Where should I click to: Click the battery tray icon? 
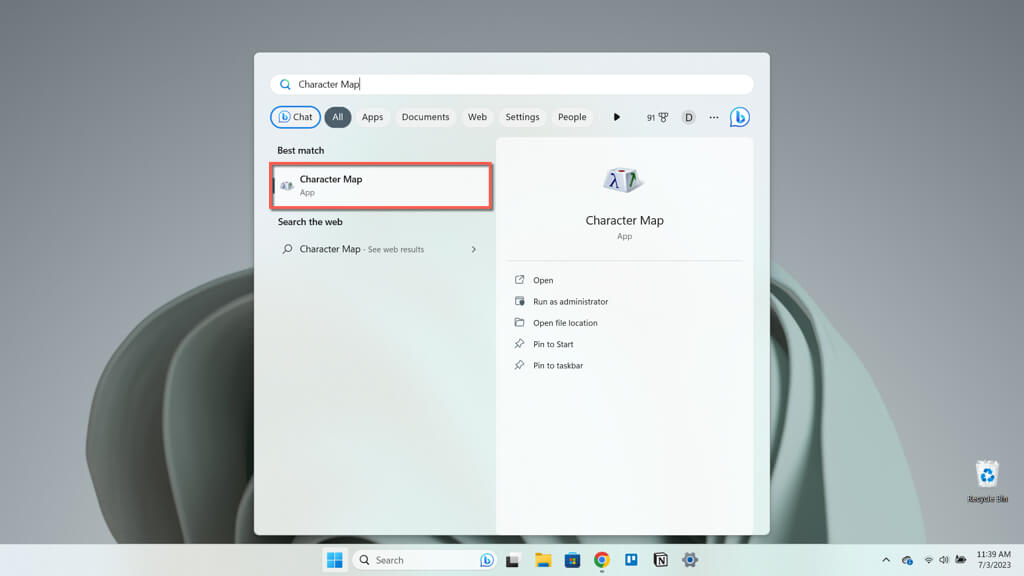click(961, 560)
